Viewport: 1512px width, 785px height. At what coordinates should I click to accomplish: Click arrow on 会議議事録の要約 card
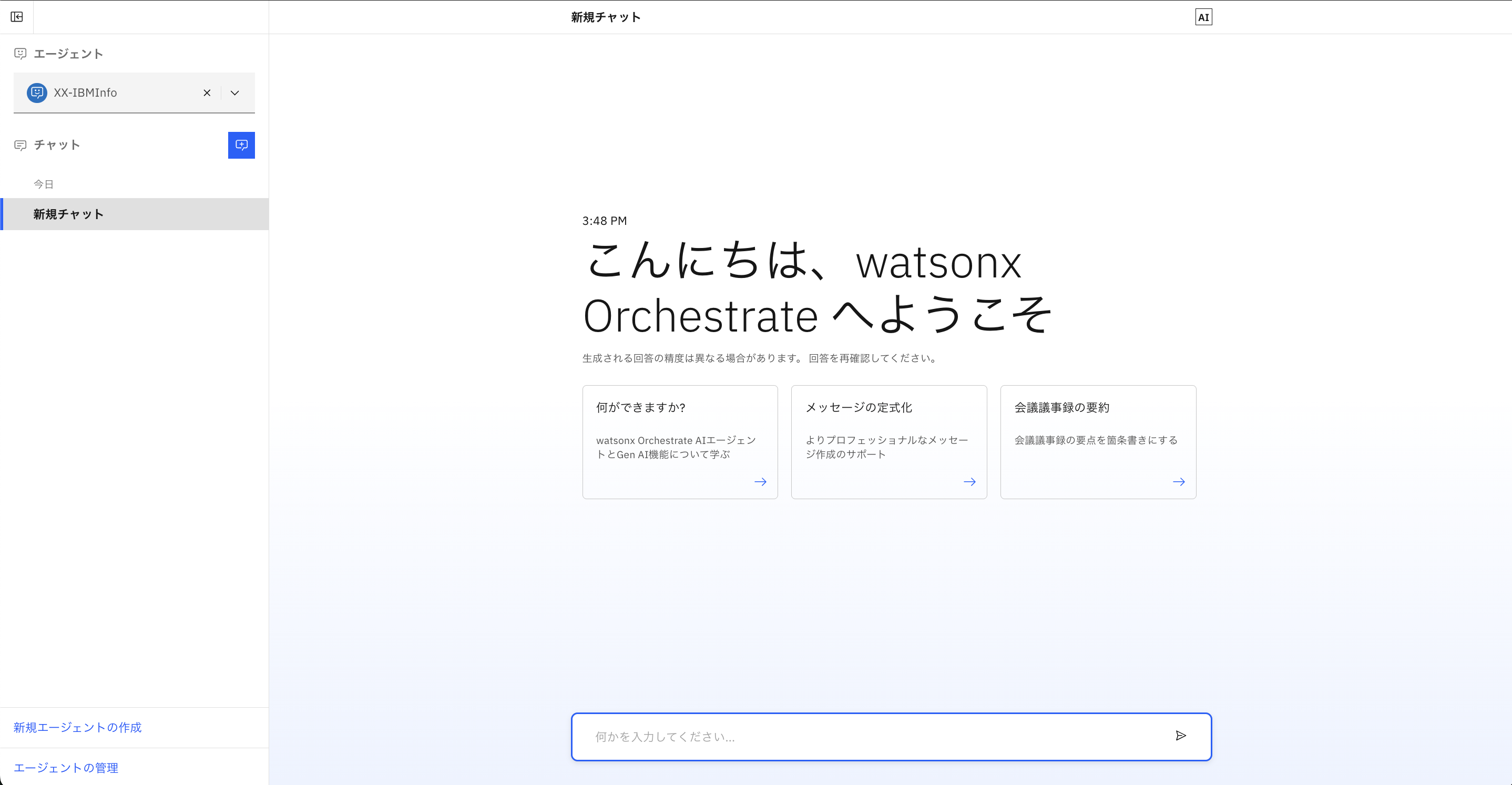pyautogui.click(x=1178, y=482)
